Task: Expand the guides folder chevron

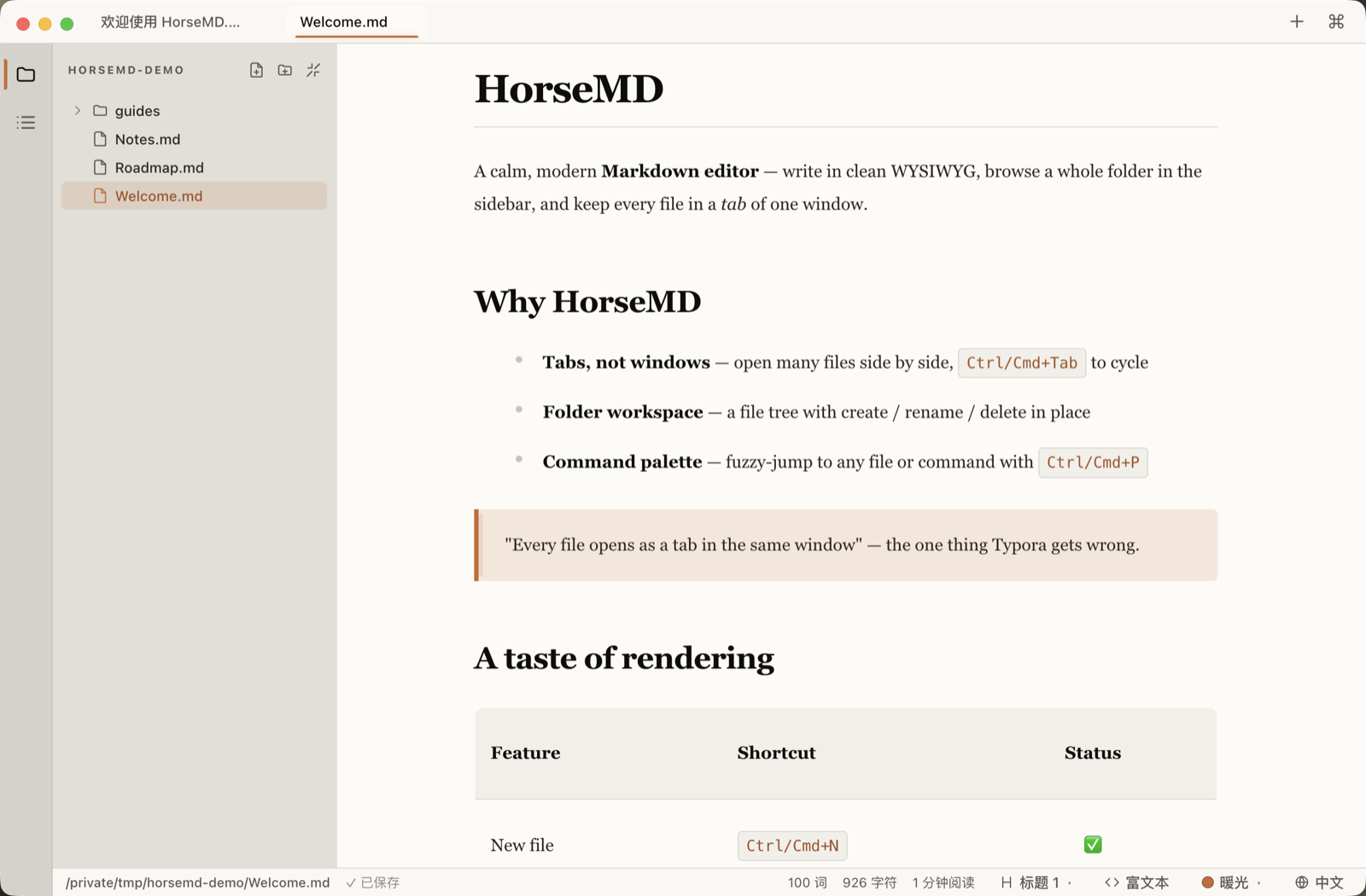Action: coord(78,110)
